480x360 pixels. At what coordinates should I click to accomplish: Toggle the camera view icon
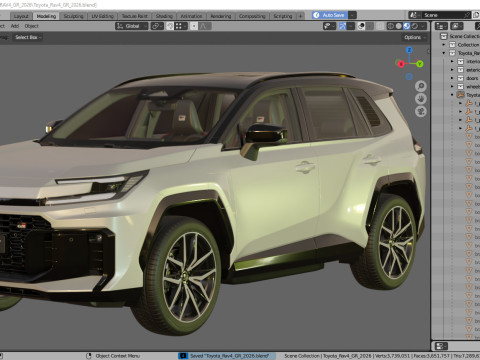click(x=421, y=111)
